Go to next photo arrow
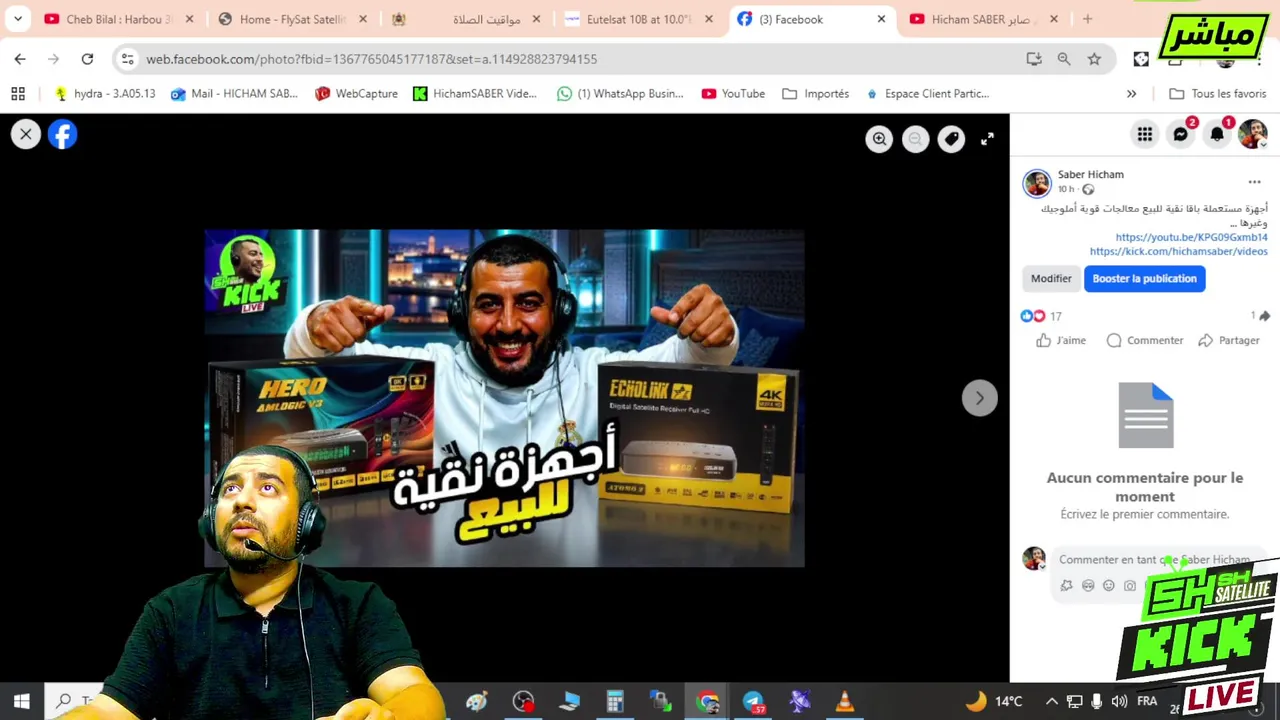This screenshot has height=720, width=1280. (x=979, y=398)
